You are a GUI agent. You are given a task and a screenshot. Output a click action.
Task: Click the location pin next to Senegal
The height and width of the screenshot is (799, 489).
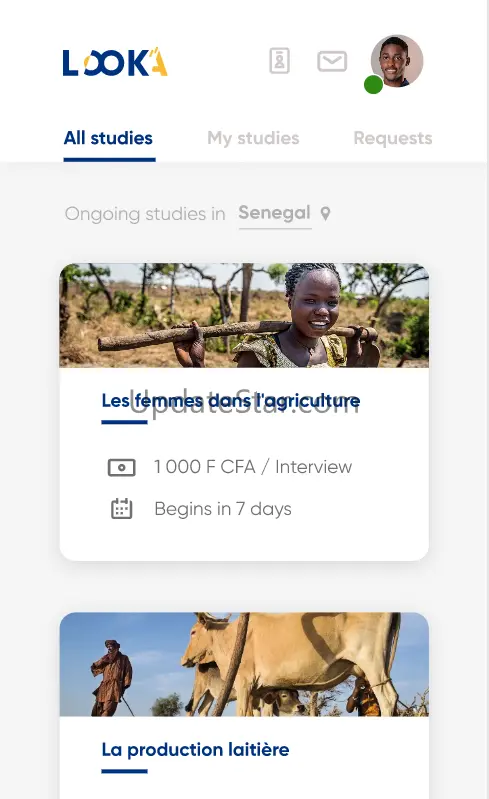tap(325, 213)
